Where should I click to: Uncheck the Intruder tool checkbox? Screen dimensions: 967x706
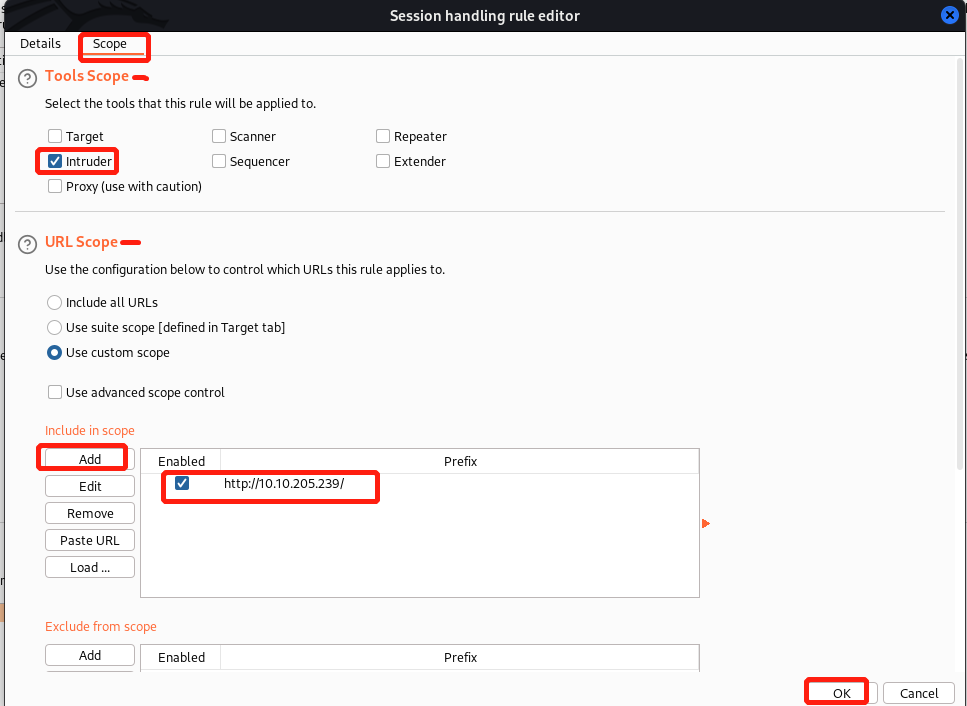(x=55, y=161)
